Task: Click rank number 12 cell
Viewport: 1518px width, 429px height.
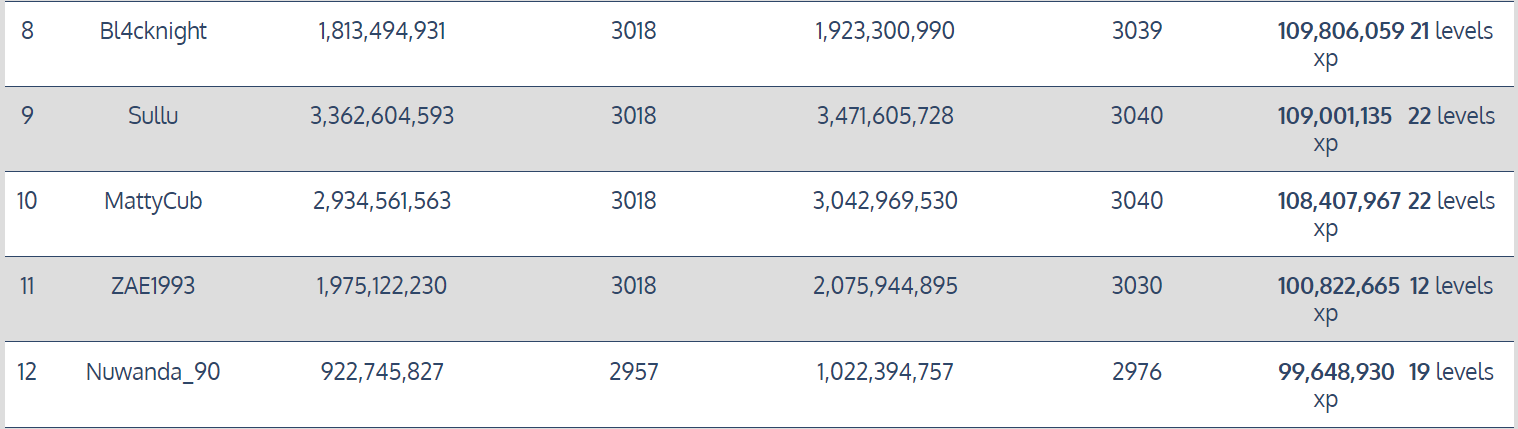Action: (27, 372)
